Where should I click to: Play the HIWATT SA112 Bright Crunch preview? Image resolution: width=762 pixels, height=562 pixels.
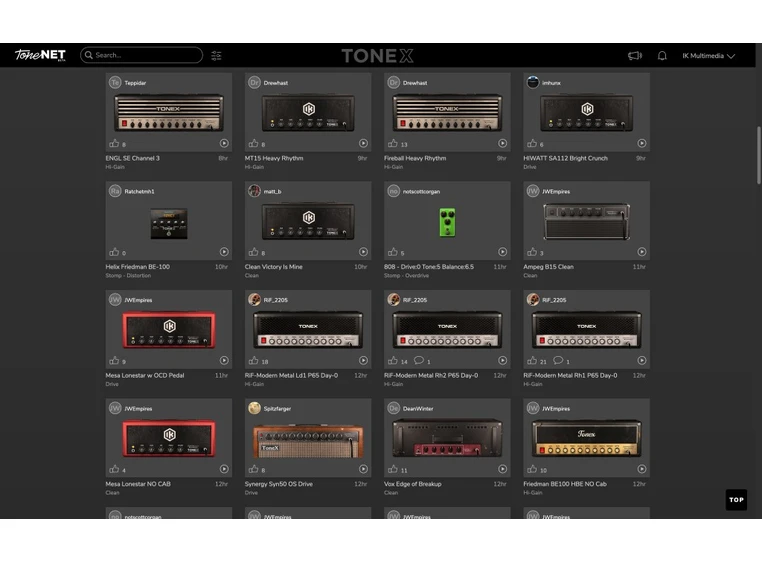642,143
